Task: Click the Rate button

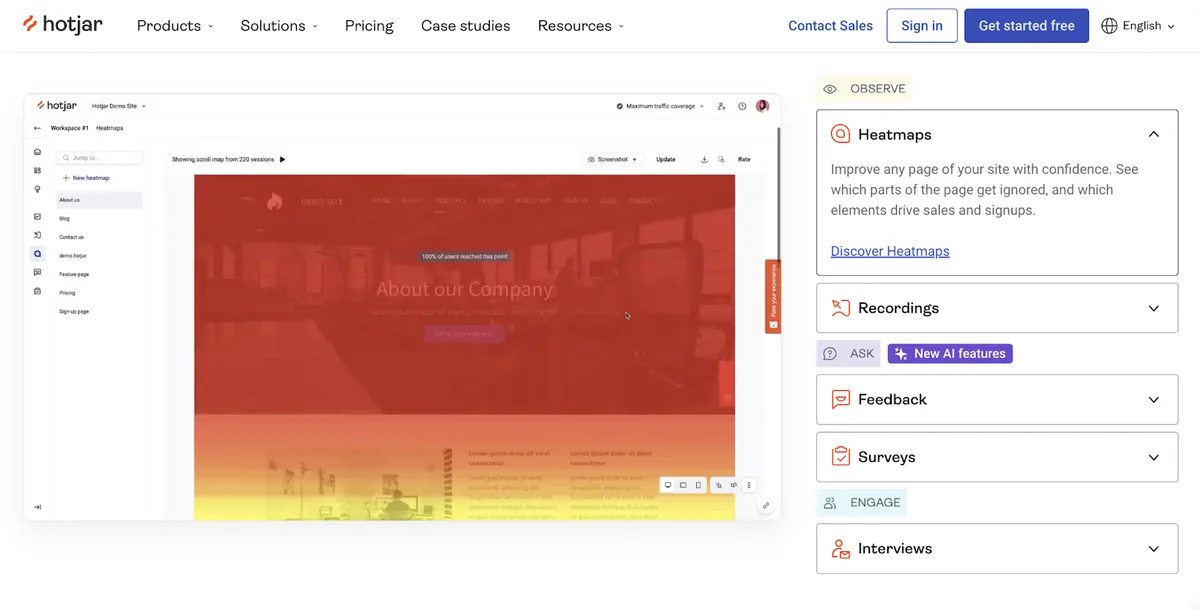Action: (x=744, y=159)
